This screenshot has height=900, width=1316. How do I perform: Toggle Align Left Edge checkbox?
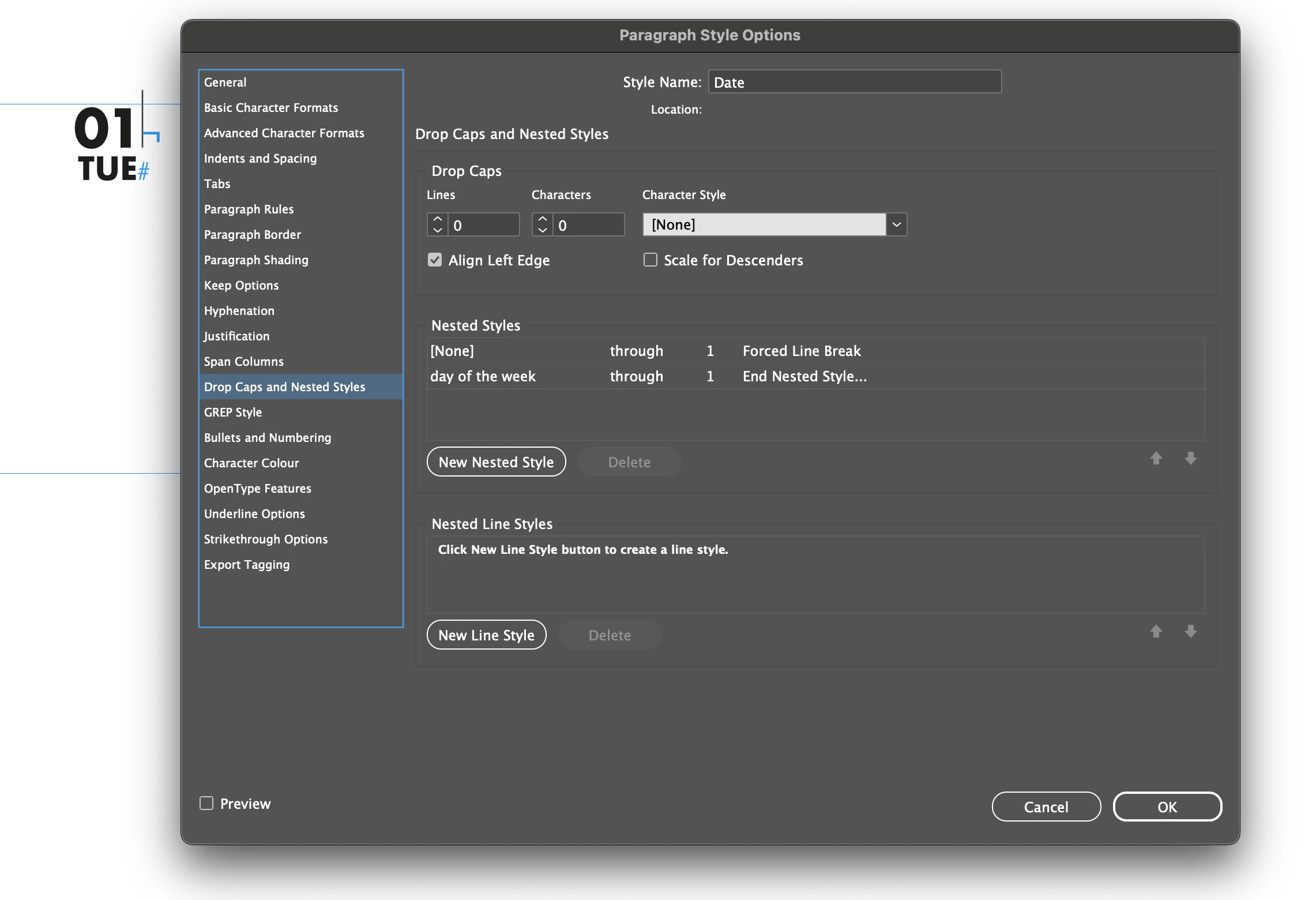click(x=435, y=260)
